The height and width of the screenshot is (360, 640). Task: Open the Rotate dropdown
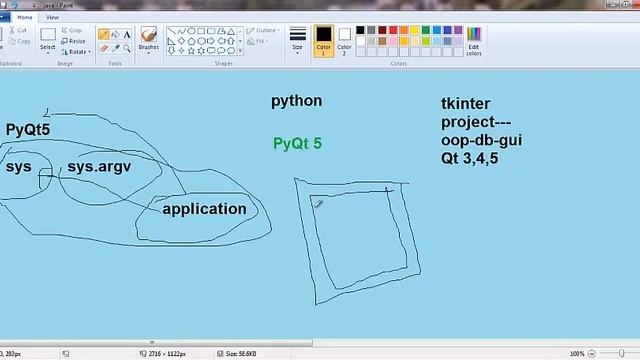(x=76, y=52)
